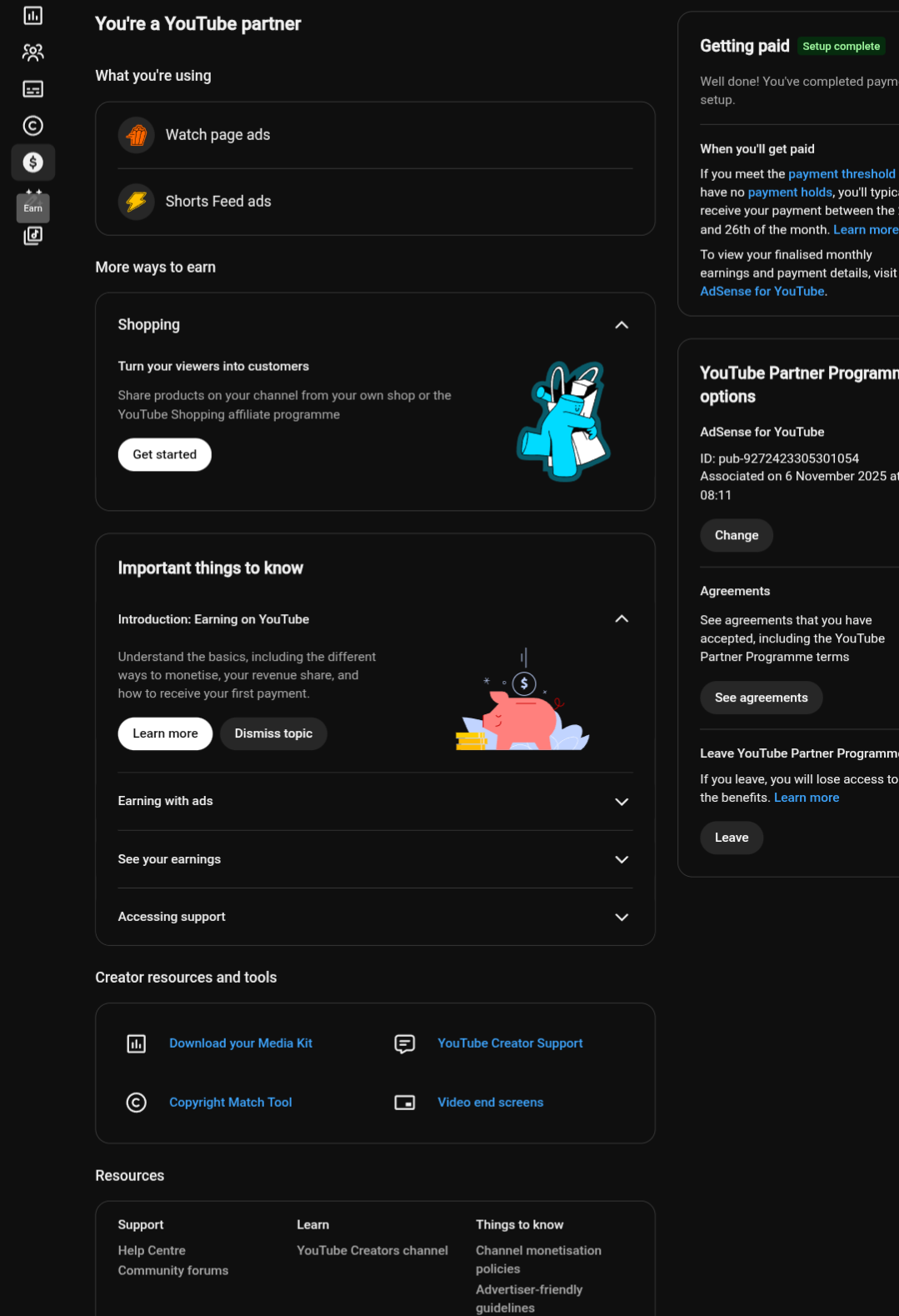Open the Copyright Match Tool link
This screenshot has height=1316, width=899.
pyautogui.click(x=231, y=1103)
